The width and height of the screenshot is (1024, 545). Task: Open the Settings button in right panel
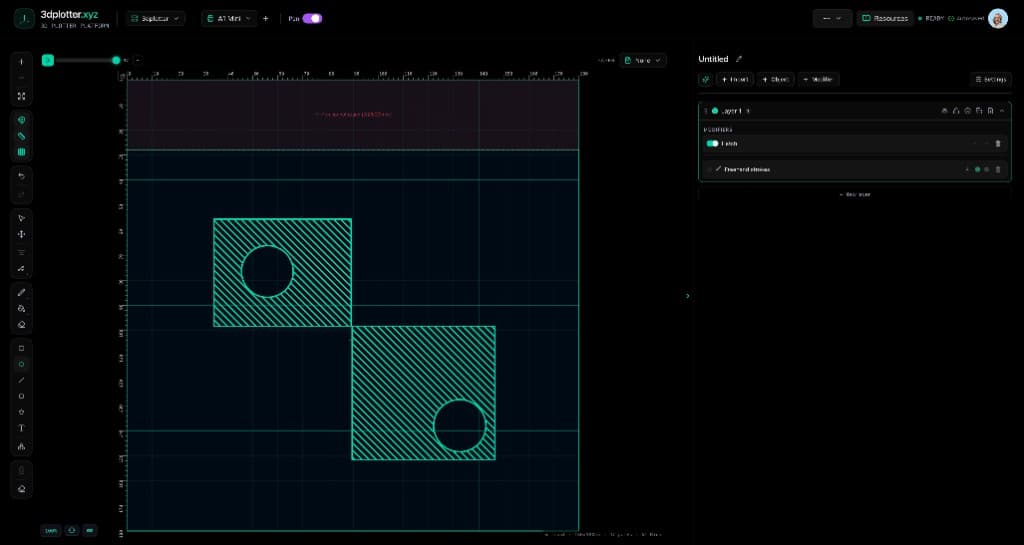(x=991, y=79)
